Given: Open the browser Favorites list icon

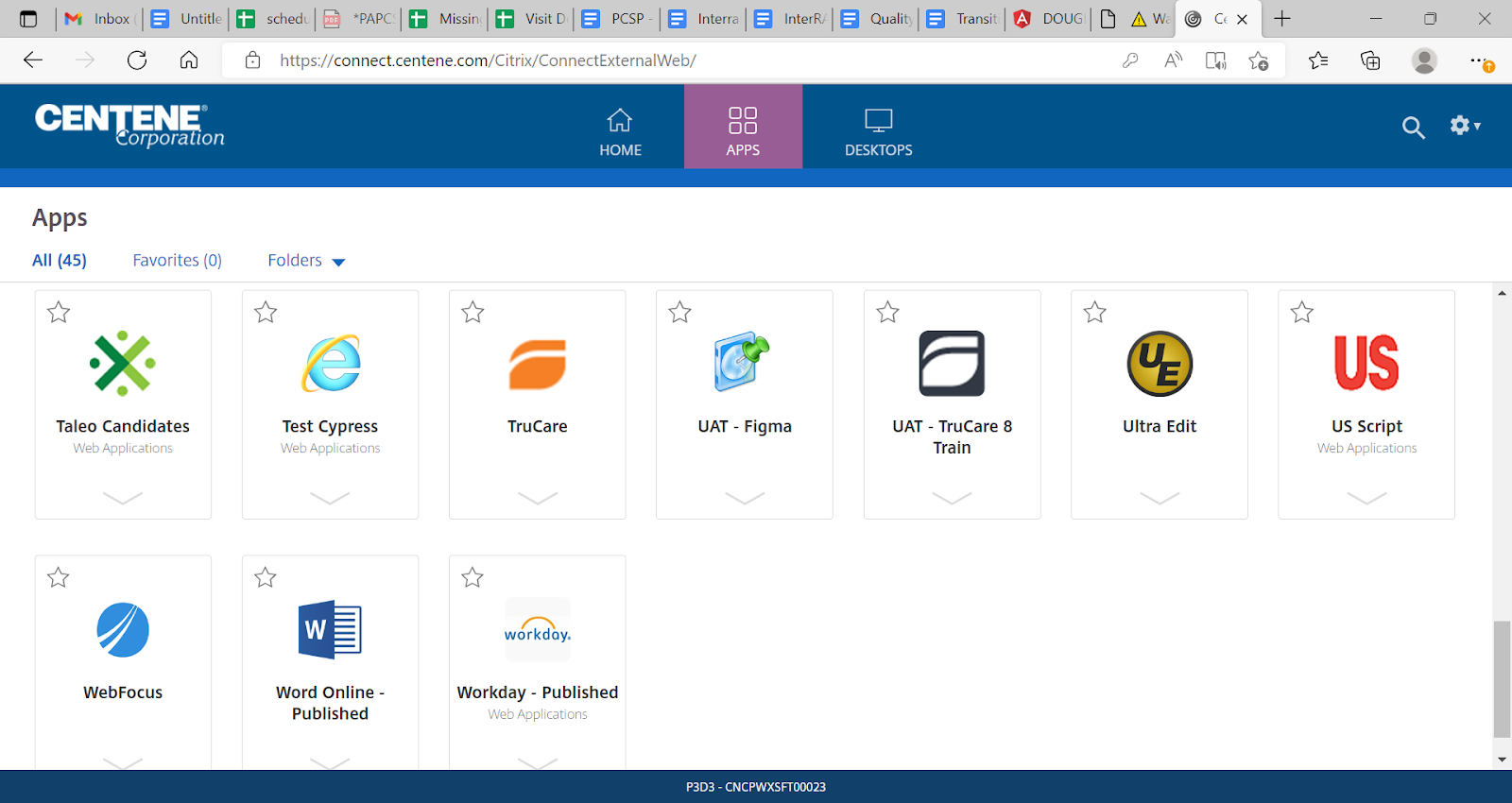Looking at the screenshot, I should [1318, 60].
